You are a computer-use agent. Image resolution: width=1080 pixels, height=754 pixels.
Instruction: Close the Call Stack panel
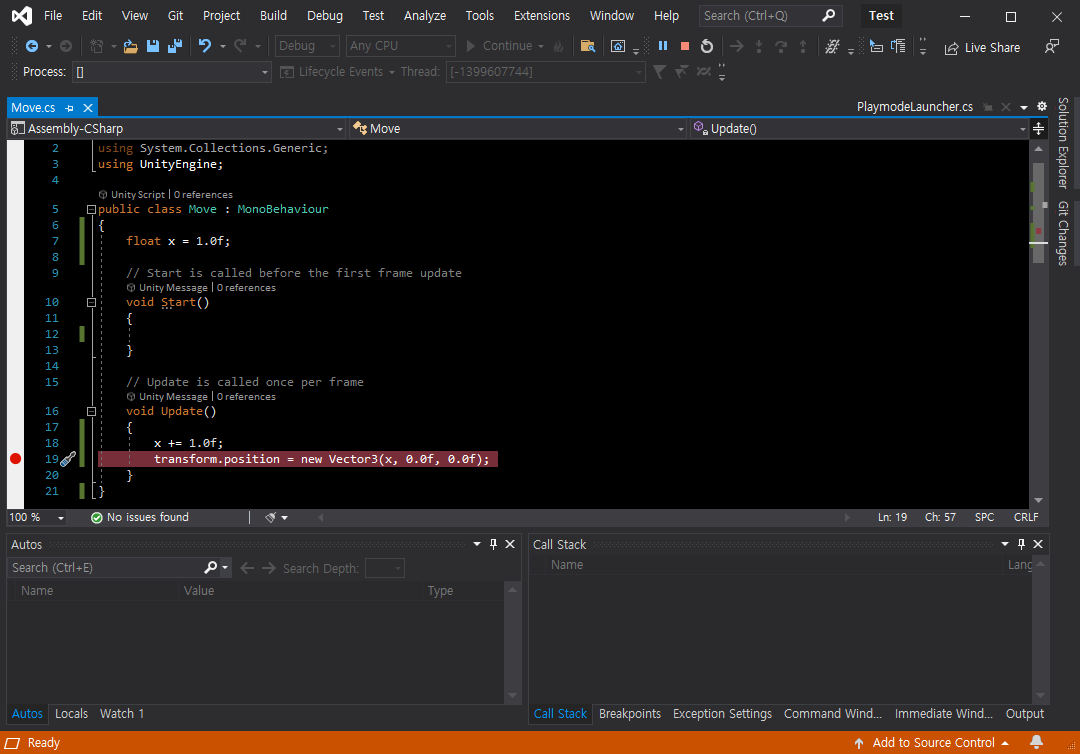coord(1038,545)
